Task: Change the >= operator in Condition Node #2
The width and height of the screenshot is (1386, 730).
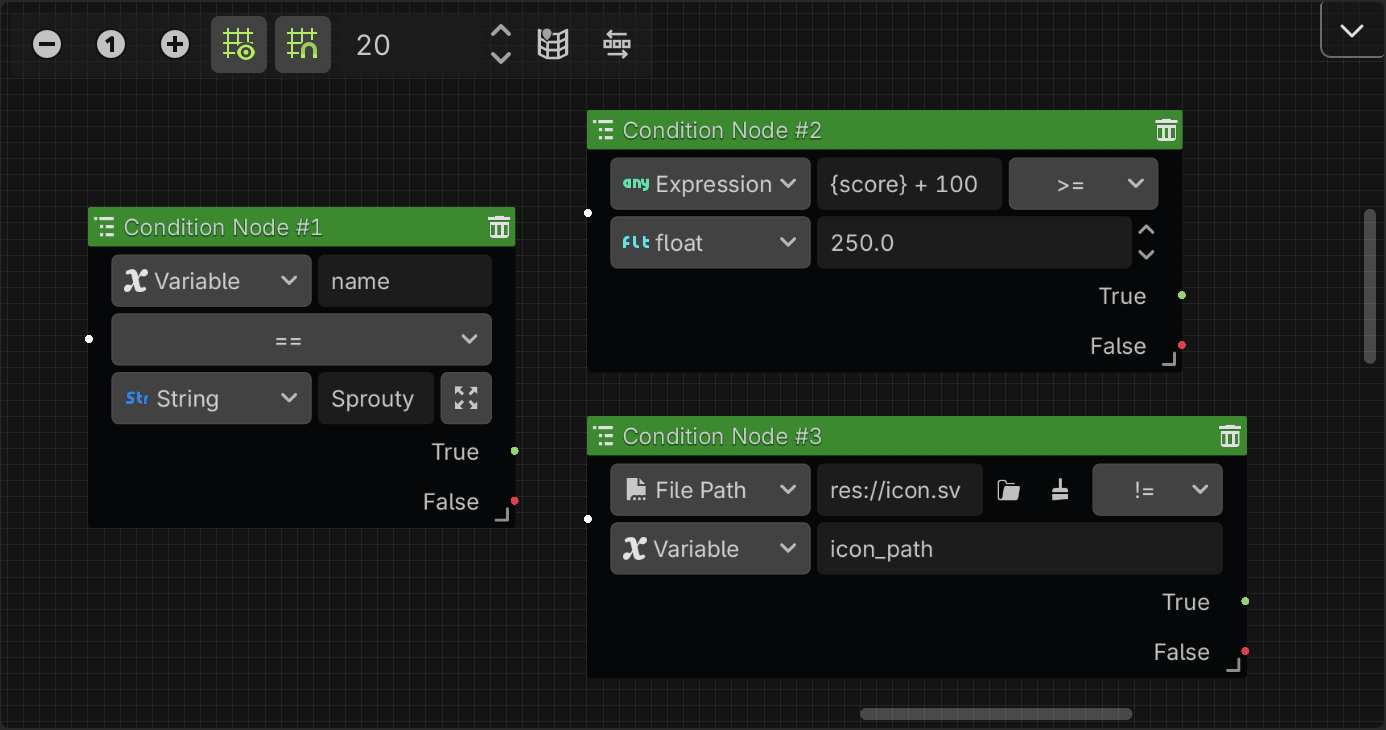Action: pos(1083,183)
